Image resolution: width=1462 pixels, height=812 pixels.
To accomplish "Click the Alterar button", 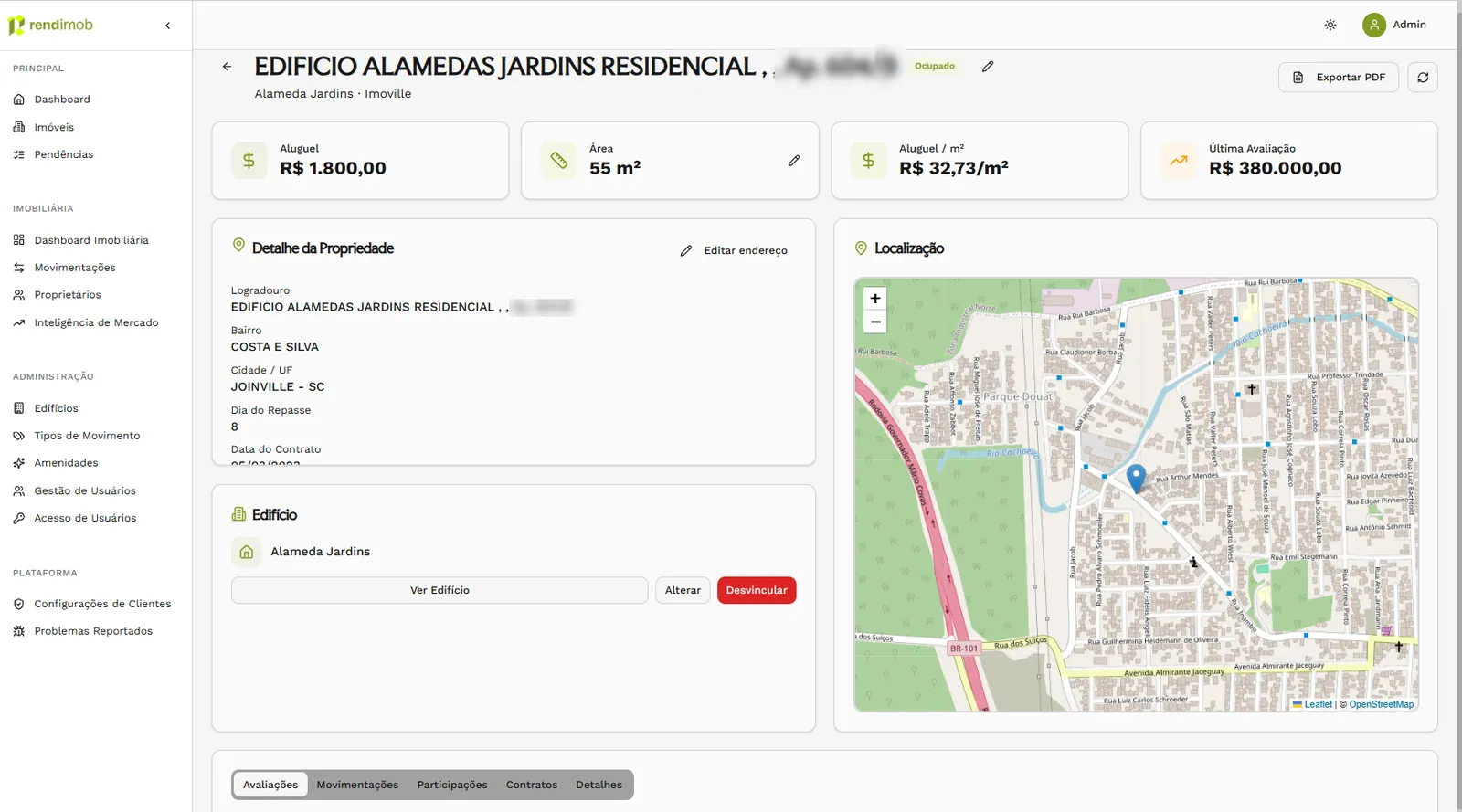I will 683,590.
